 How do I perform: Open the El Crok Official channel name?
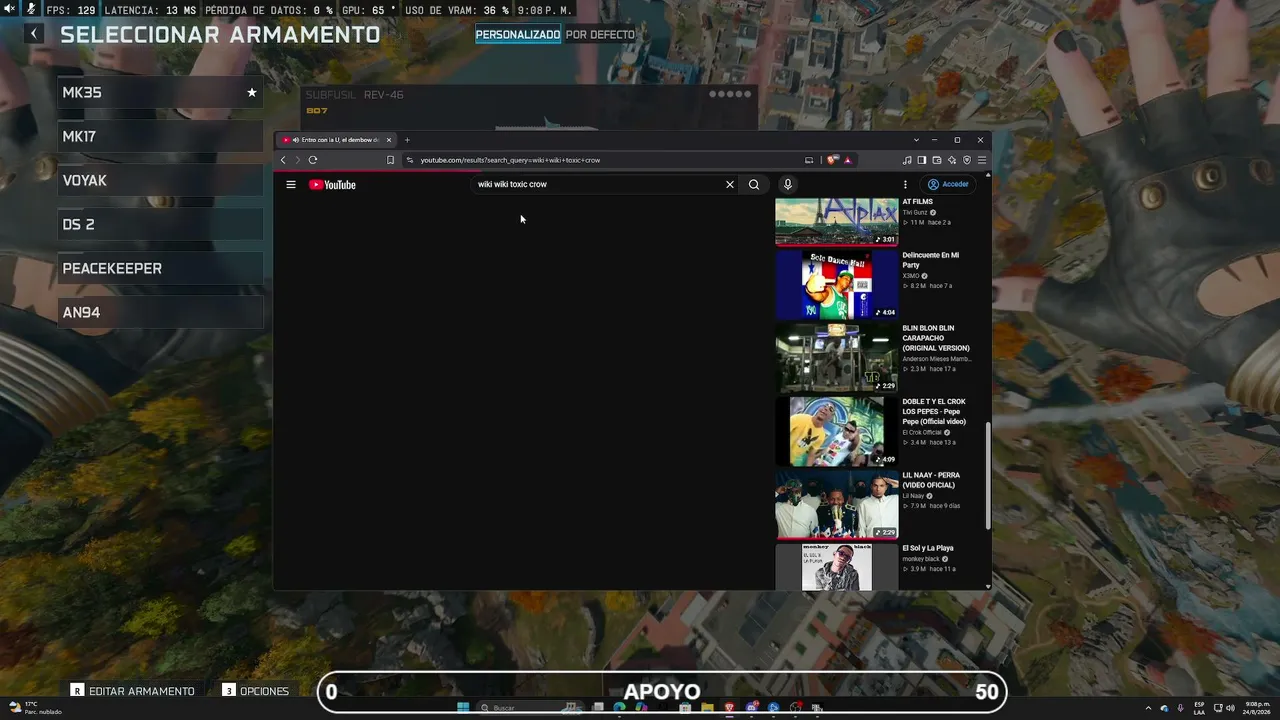922,432
